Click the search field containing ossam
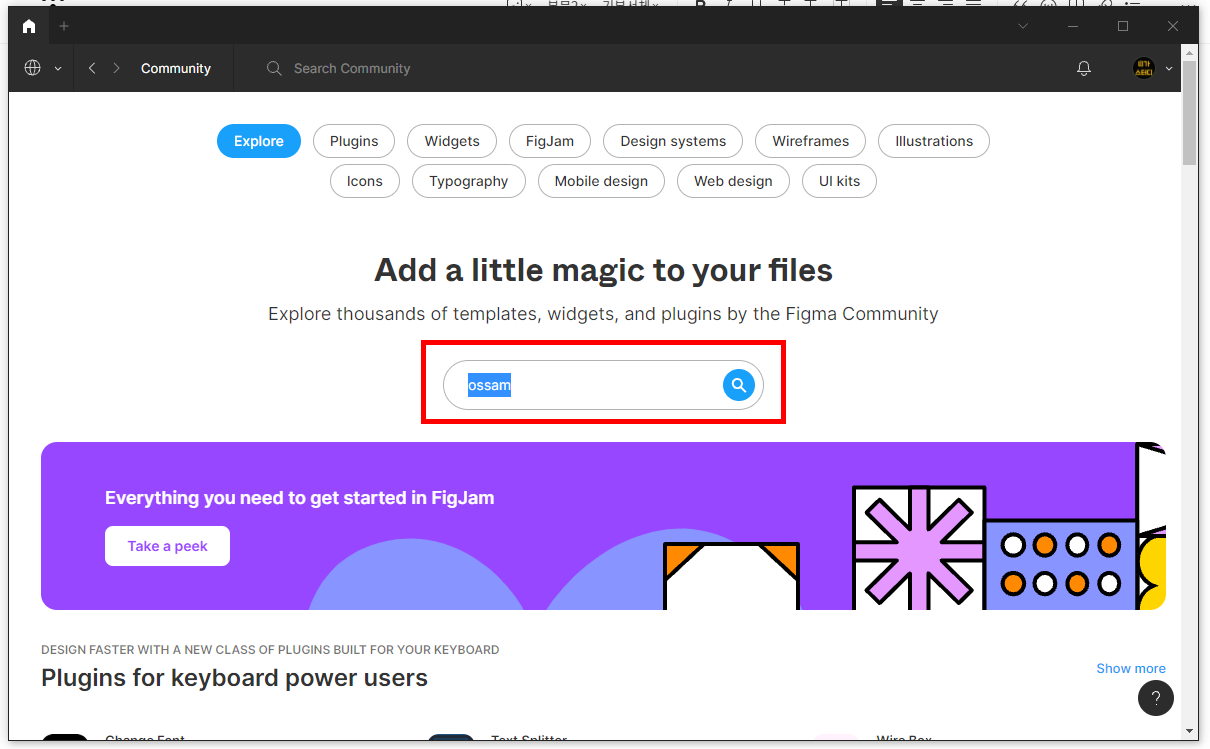The width and height of the screenshot is (1210, 749). tap(603, 385)
